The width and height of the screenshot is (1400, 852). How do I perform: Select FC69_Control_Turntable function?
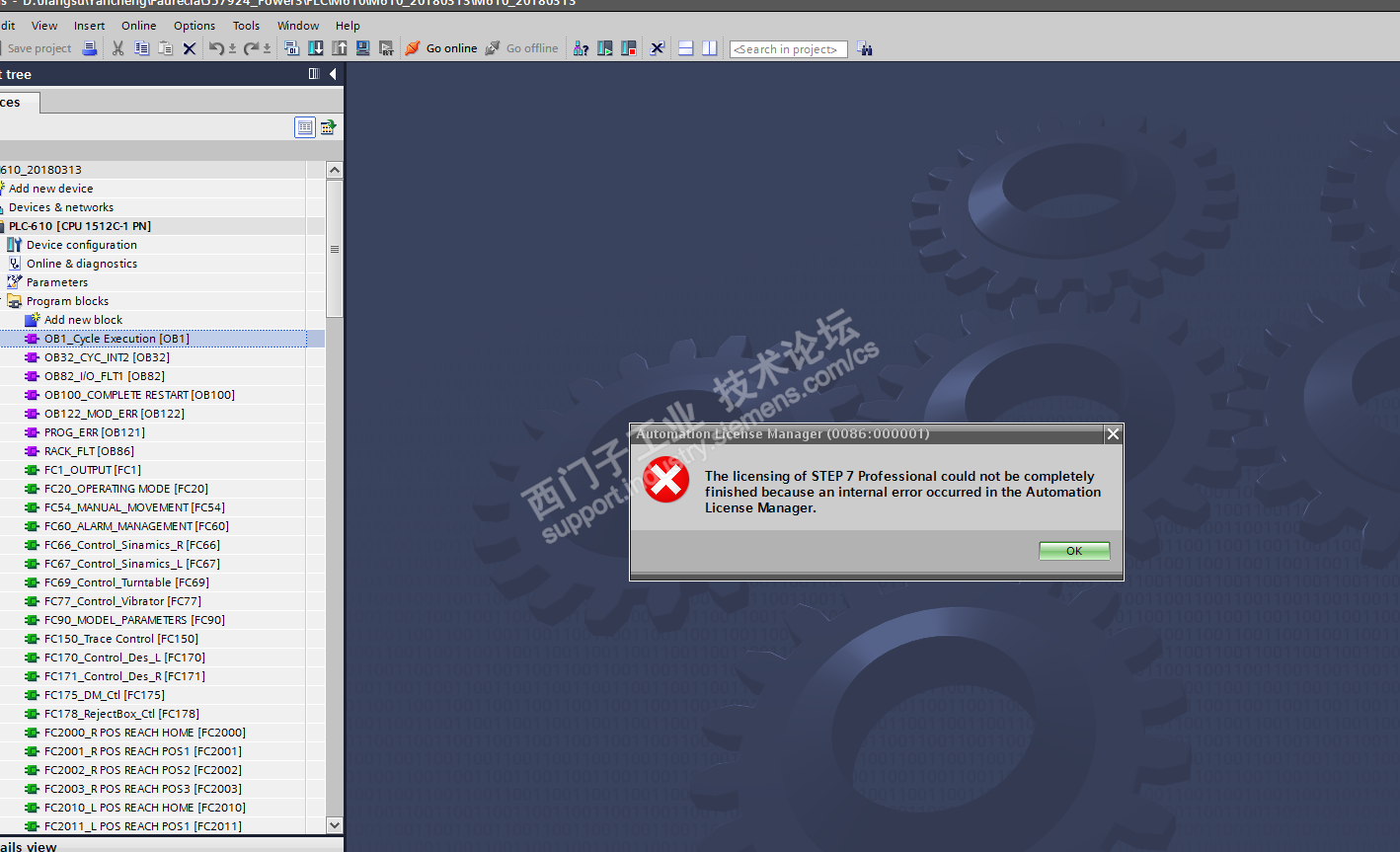coord(126,582)
